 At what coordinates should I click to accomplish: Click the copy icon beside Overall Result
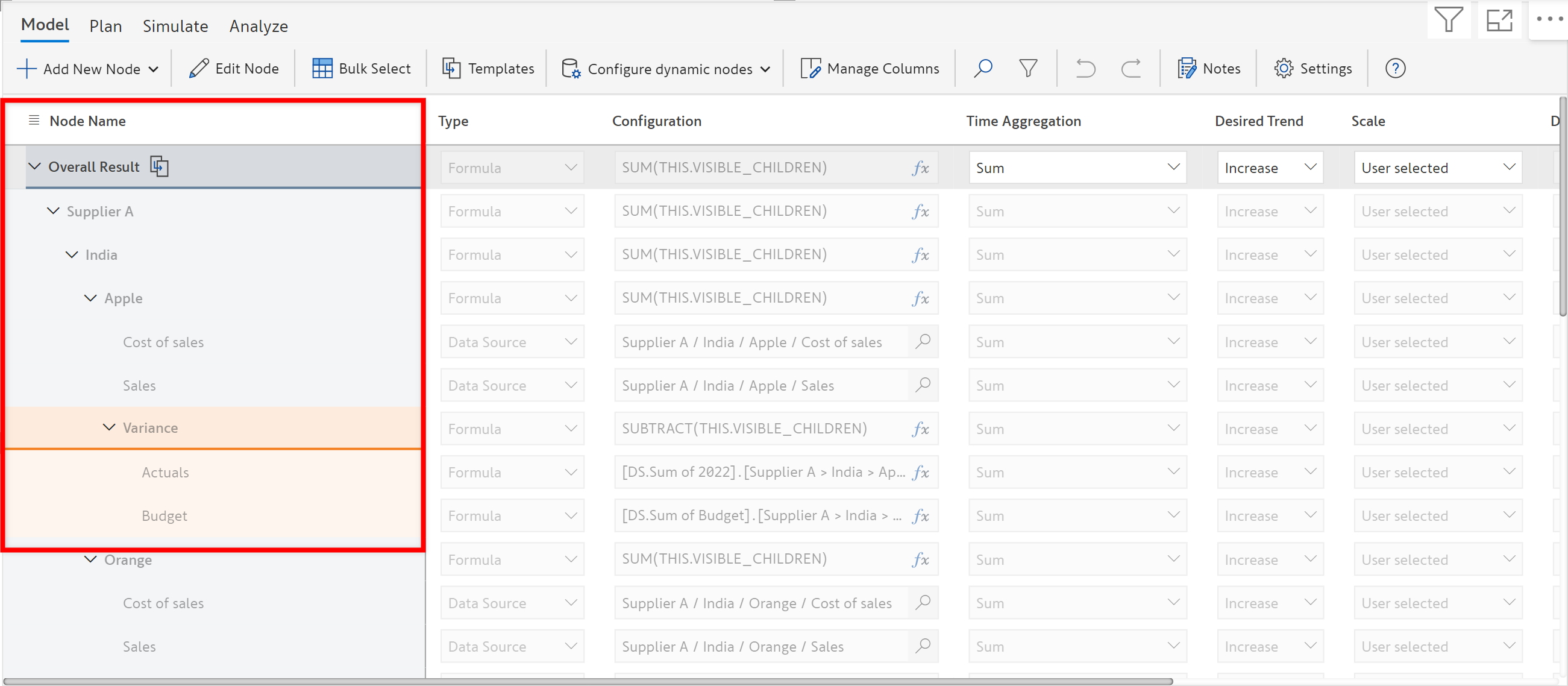coord(160,166)
